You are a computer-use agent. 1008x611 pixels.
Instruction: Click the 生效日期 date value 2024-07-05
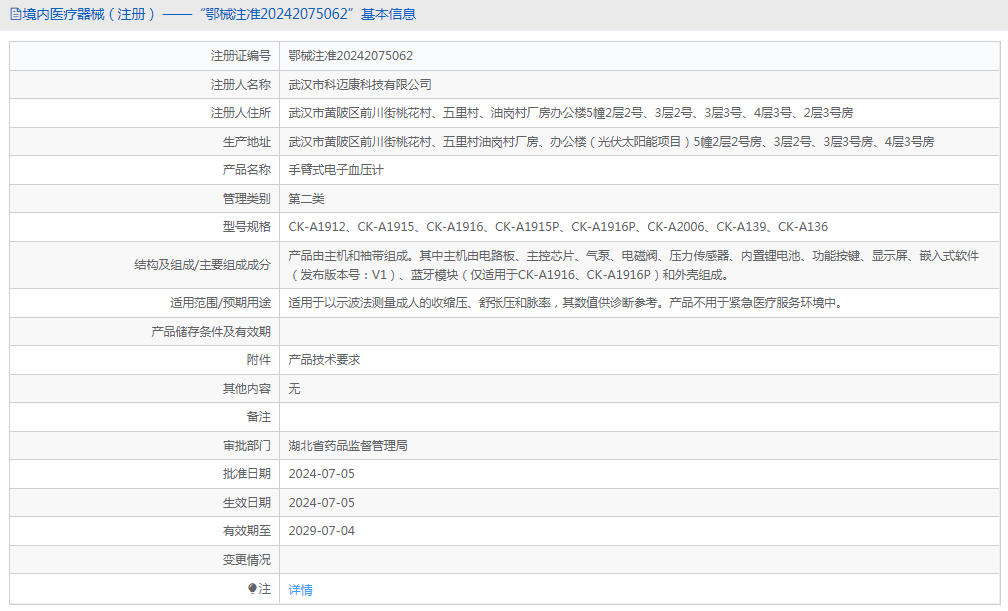point(321,503)
